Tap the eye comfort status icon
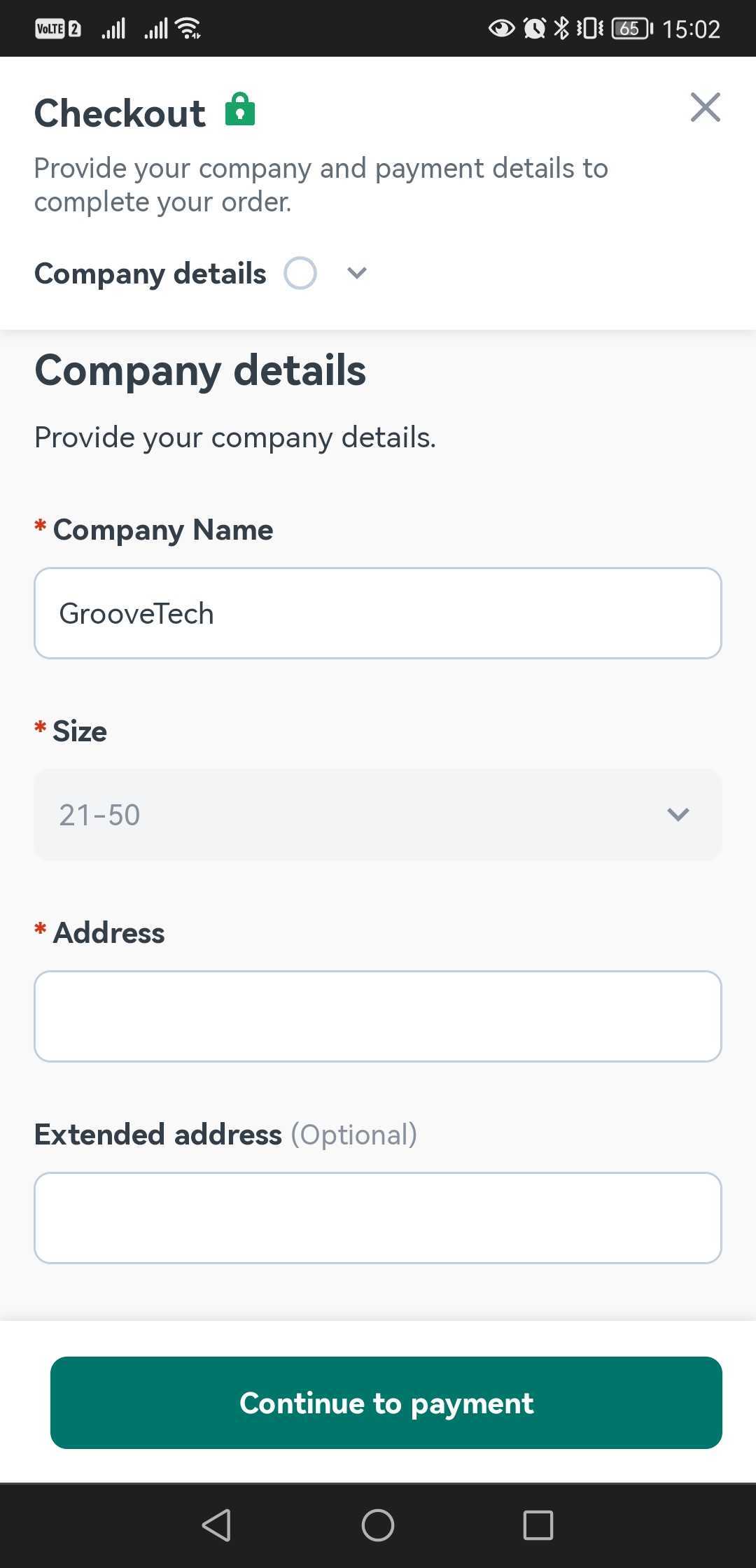The width and height of the screenshot is (756, 1568). (x=501, y=29)
